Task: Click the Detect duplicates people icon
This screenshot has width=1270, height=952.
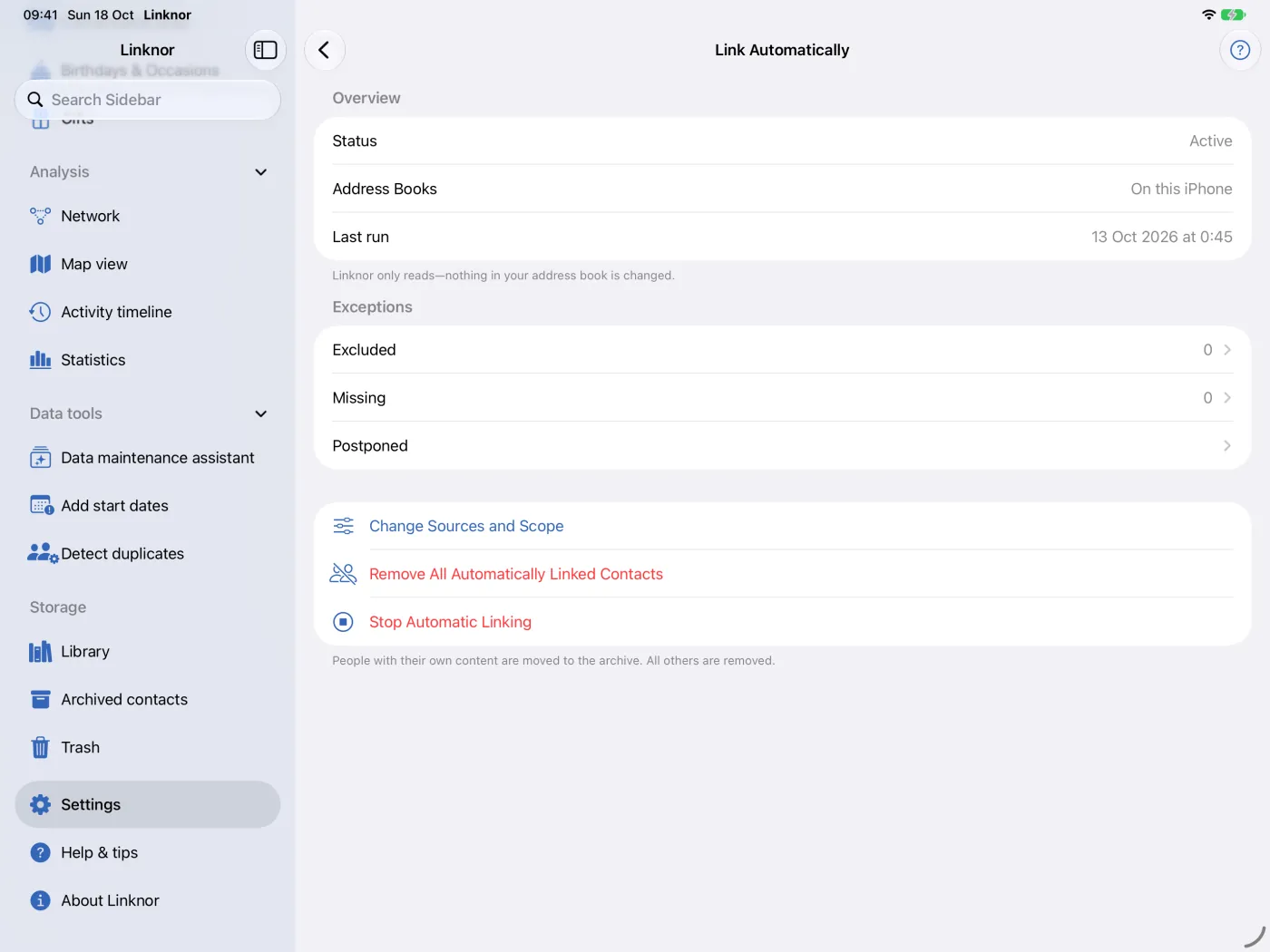Action: [x=43, y=554]
